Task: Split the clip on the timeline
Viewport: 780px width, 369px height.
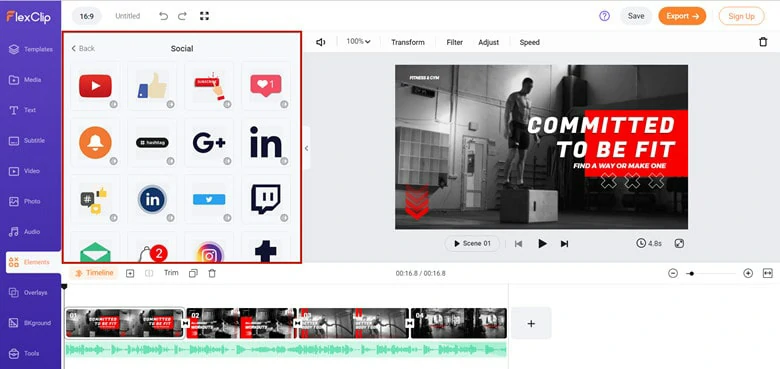Action: pyautogui.click(x=149, y=273)
